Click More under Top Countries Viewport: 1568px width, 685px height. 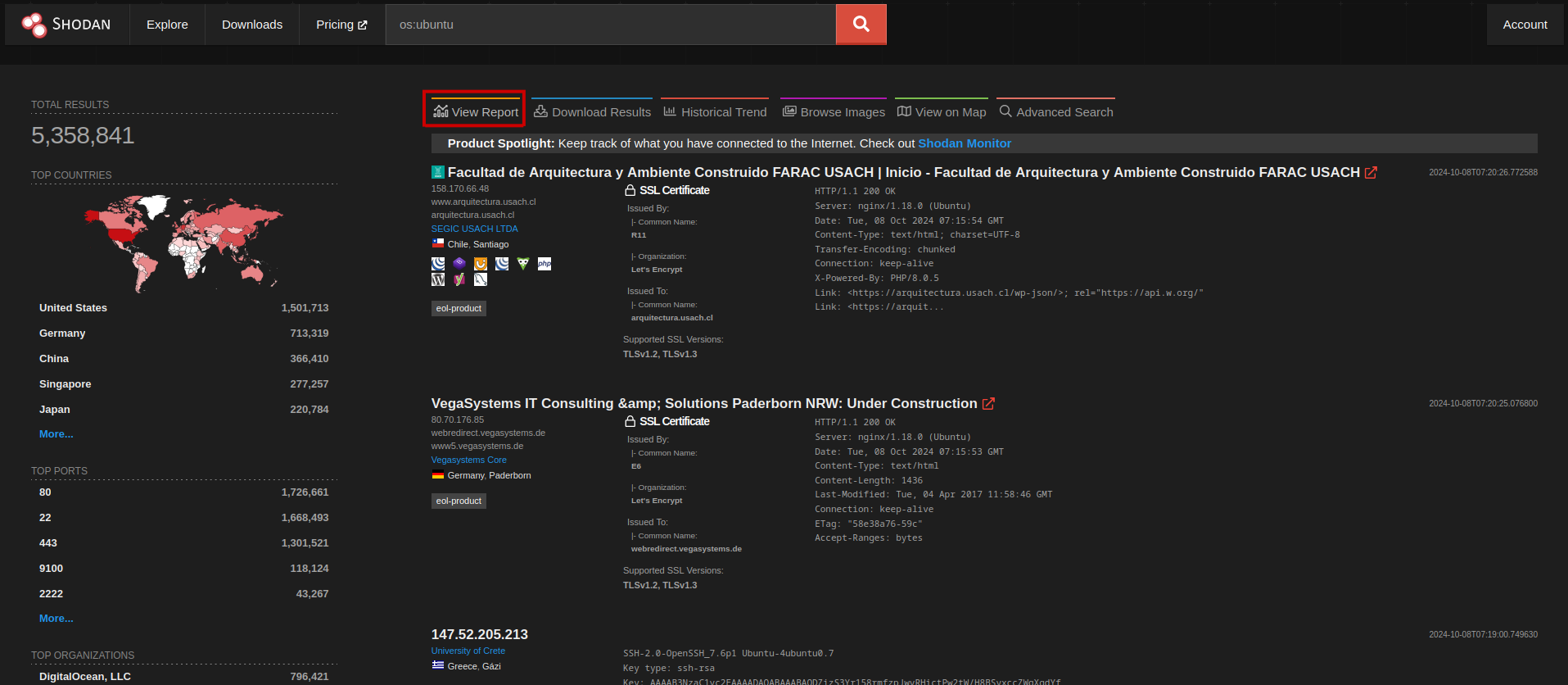point(56,434)
